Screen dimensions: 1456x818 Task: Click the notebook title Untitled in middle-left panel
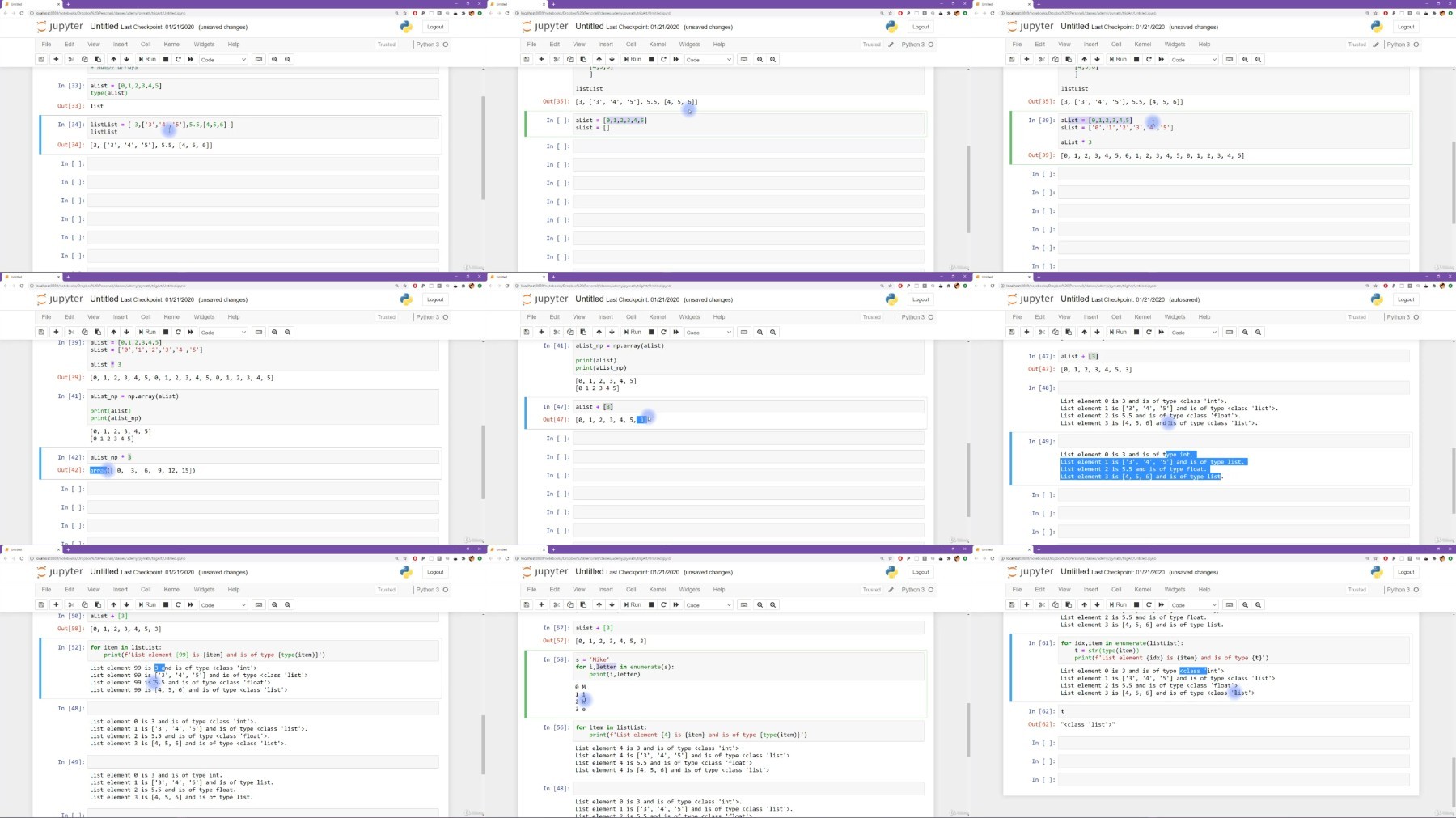pos(104,299)
